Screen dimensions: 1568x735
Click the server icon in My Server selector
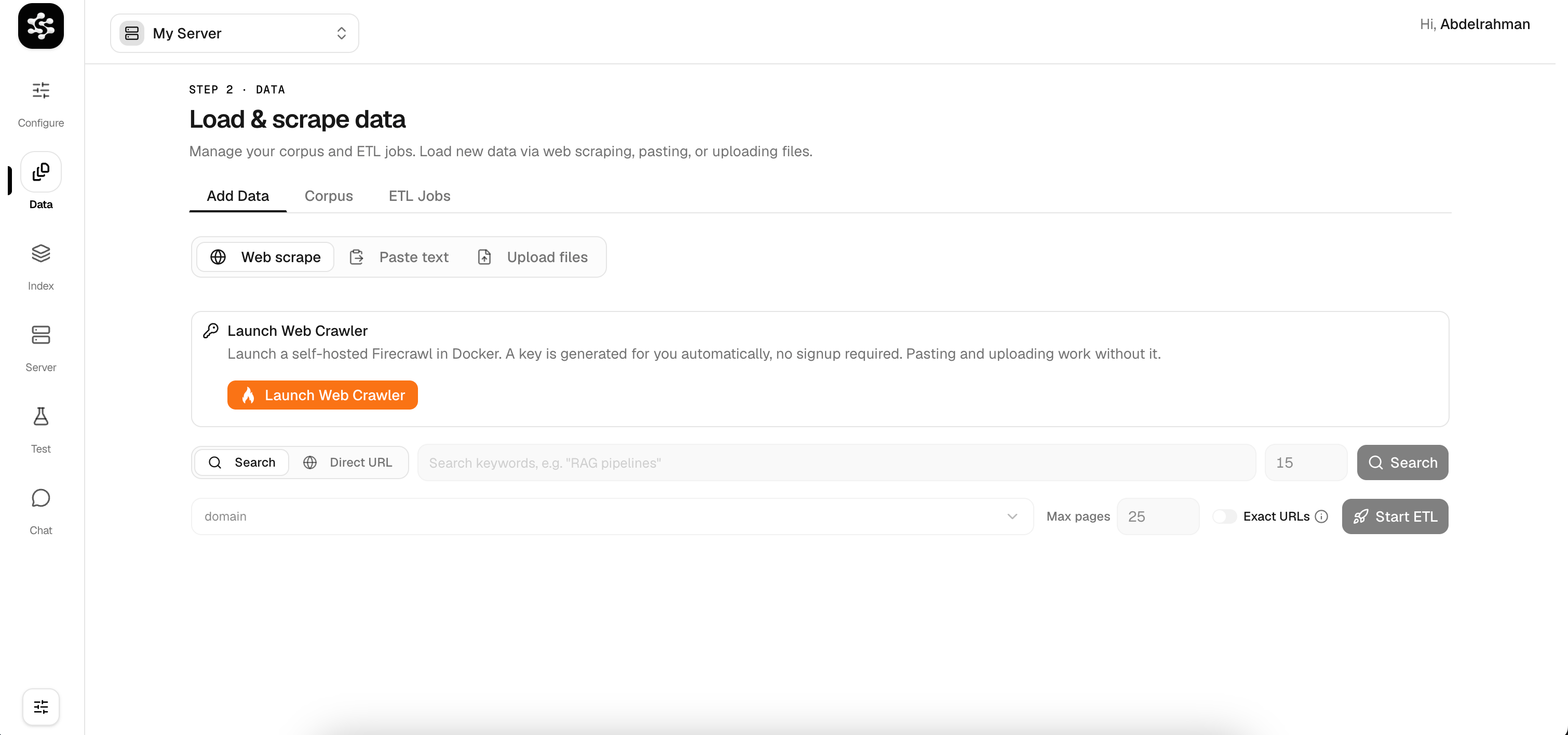[132, 33]
